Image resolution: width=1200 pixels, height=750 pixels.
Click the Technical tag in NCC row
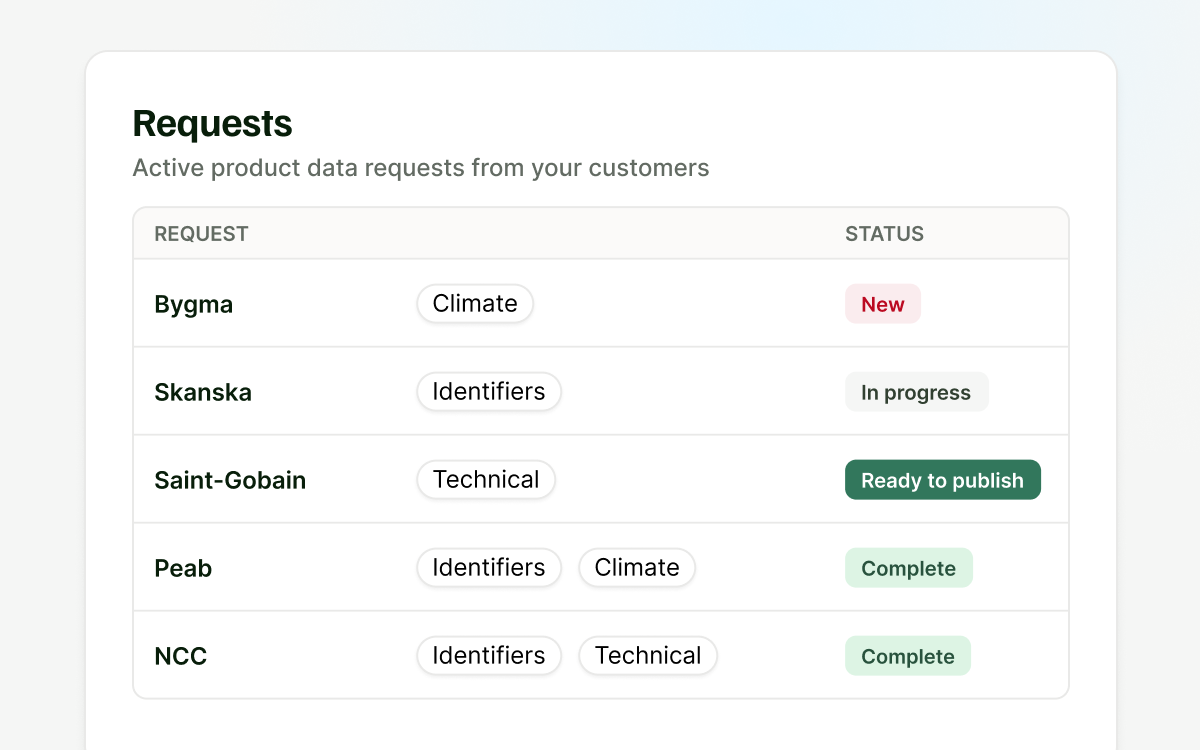tap(648, 655)
